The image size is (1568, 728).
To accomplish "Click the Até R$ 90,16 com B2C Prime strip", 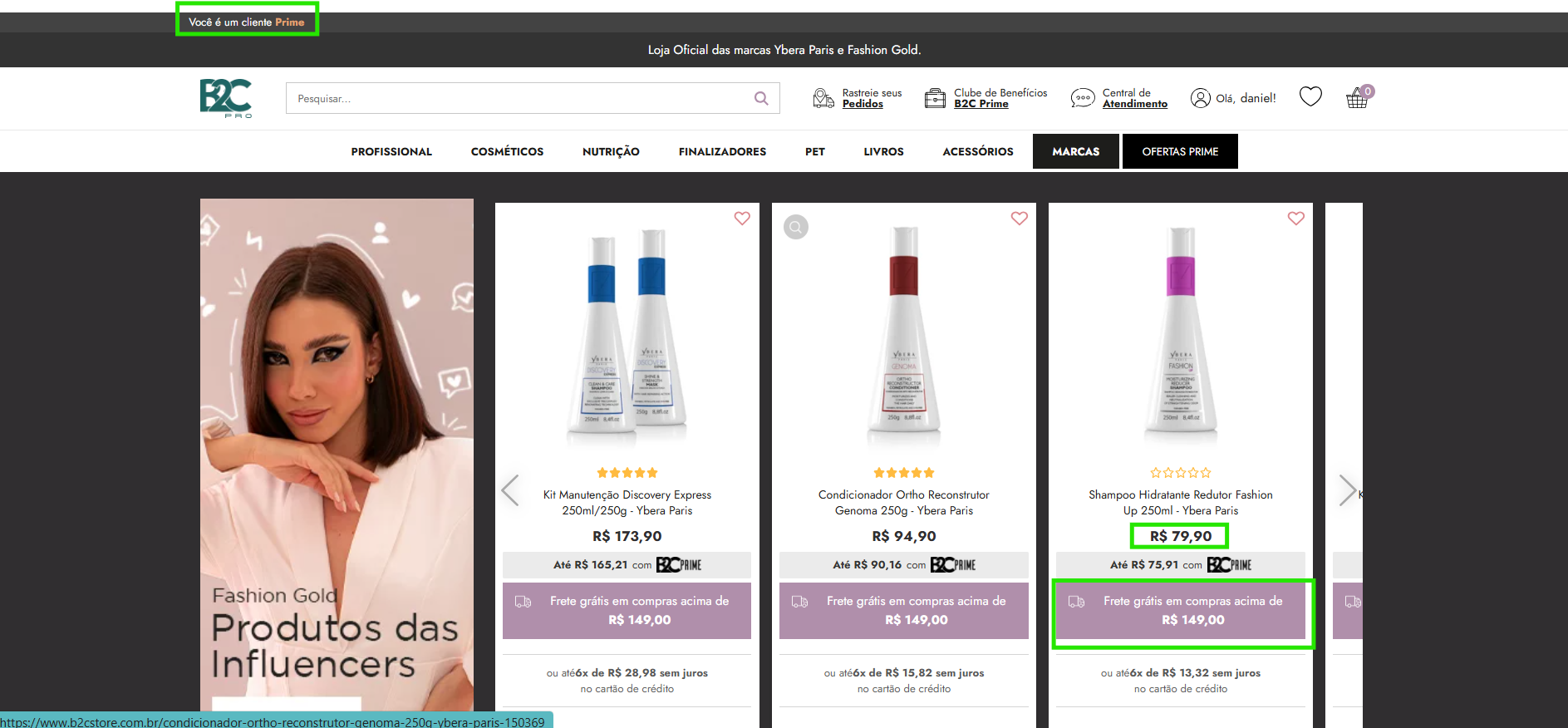I will pos(904,565).
